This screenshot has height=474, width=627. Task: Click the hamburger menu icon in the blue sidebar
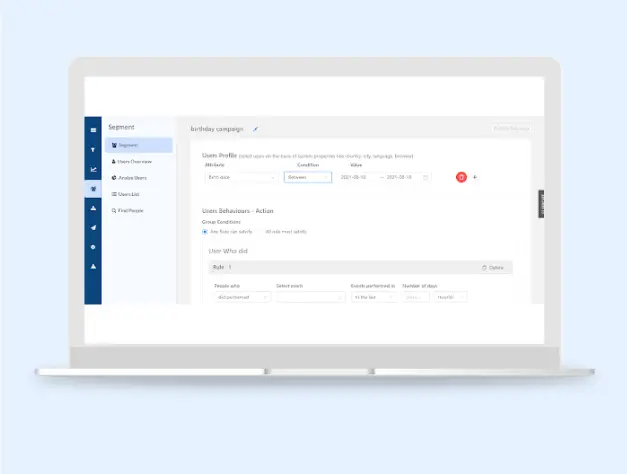[93, 130]
